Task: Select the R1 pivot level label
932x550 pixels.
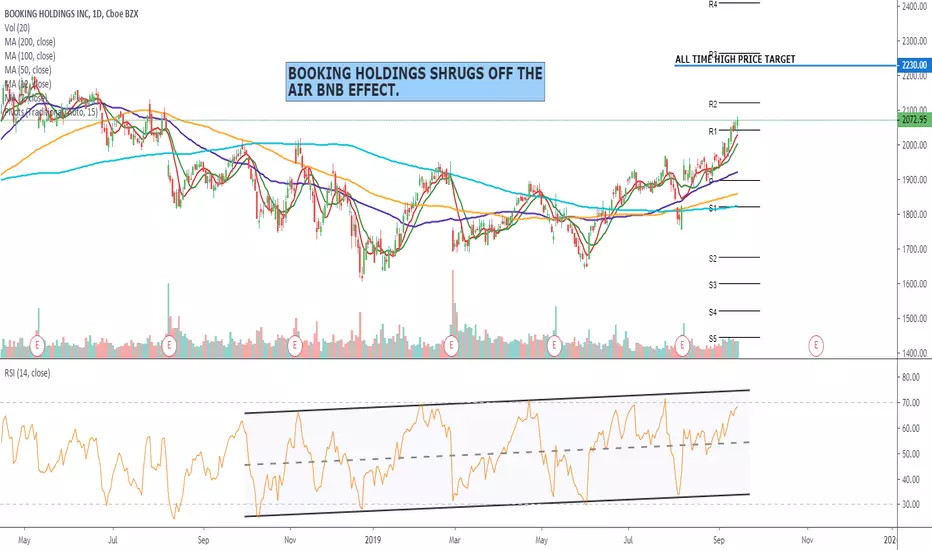Action: coord(713,131)
